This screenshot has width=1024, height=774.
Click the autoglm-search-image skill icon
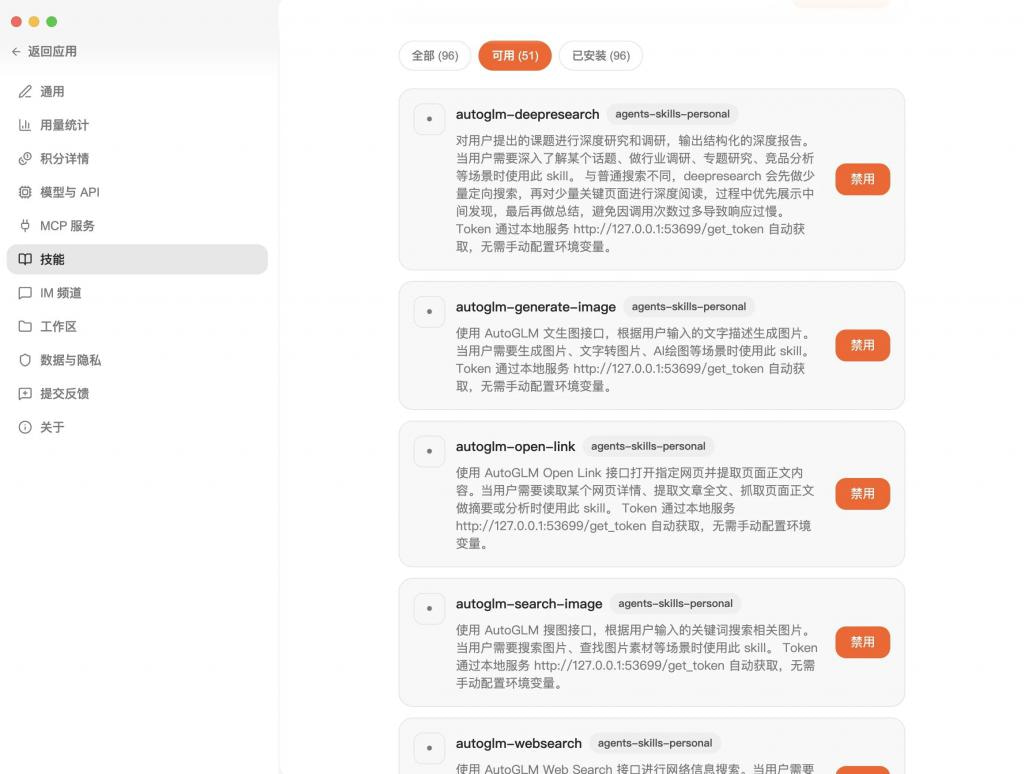429,609
